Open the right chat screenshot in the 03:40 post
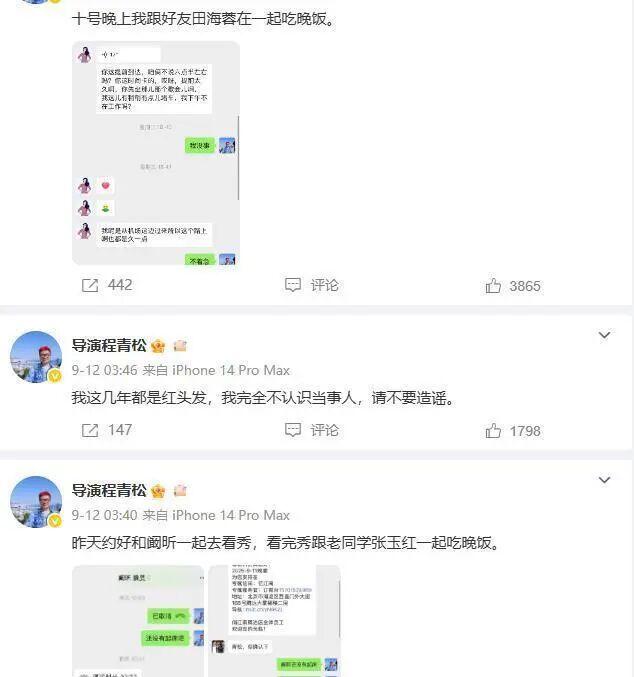Viewport: 634px width, 677px height. (x=274, y=621)
